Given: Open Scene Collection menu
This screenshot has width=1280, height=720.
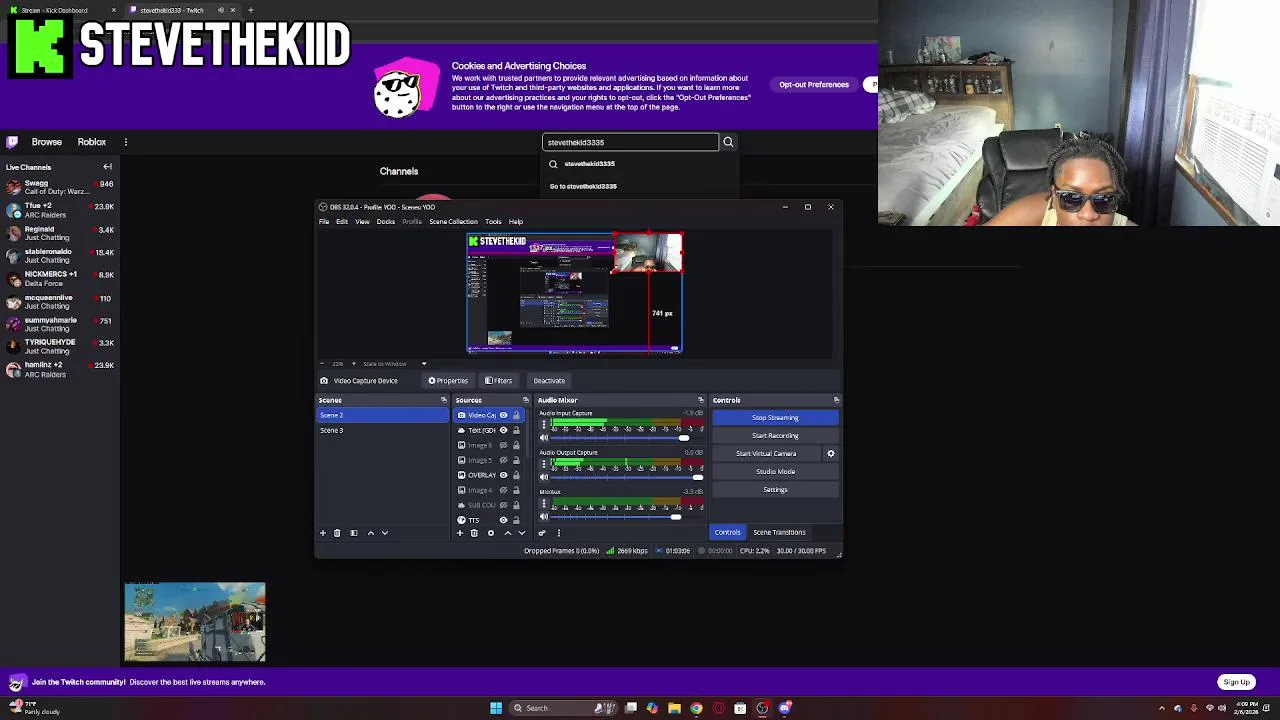Looking at the screenshot, I should 453,222.
